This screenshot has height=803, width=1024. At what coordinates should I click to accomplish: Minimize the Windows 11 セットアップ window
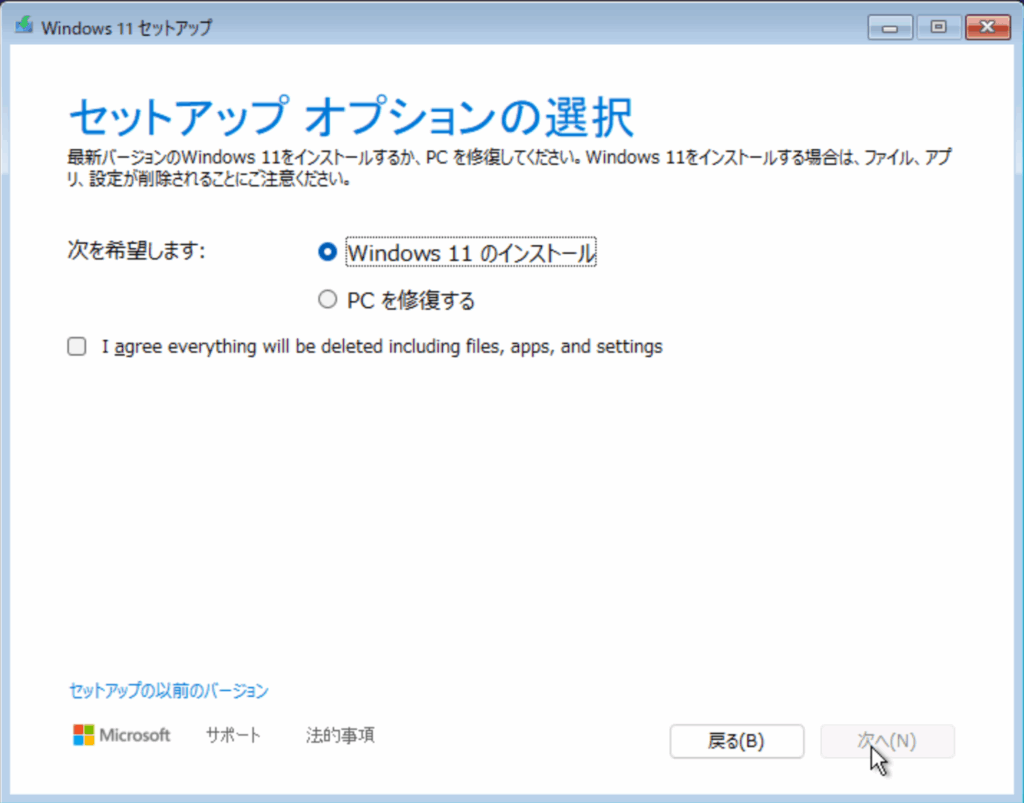click(x=889, y=27)
